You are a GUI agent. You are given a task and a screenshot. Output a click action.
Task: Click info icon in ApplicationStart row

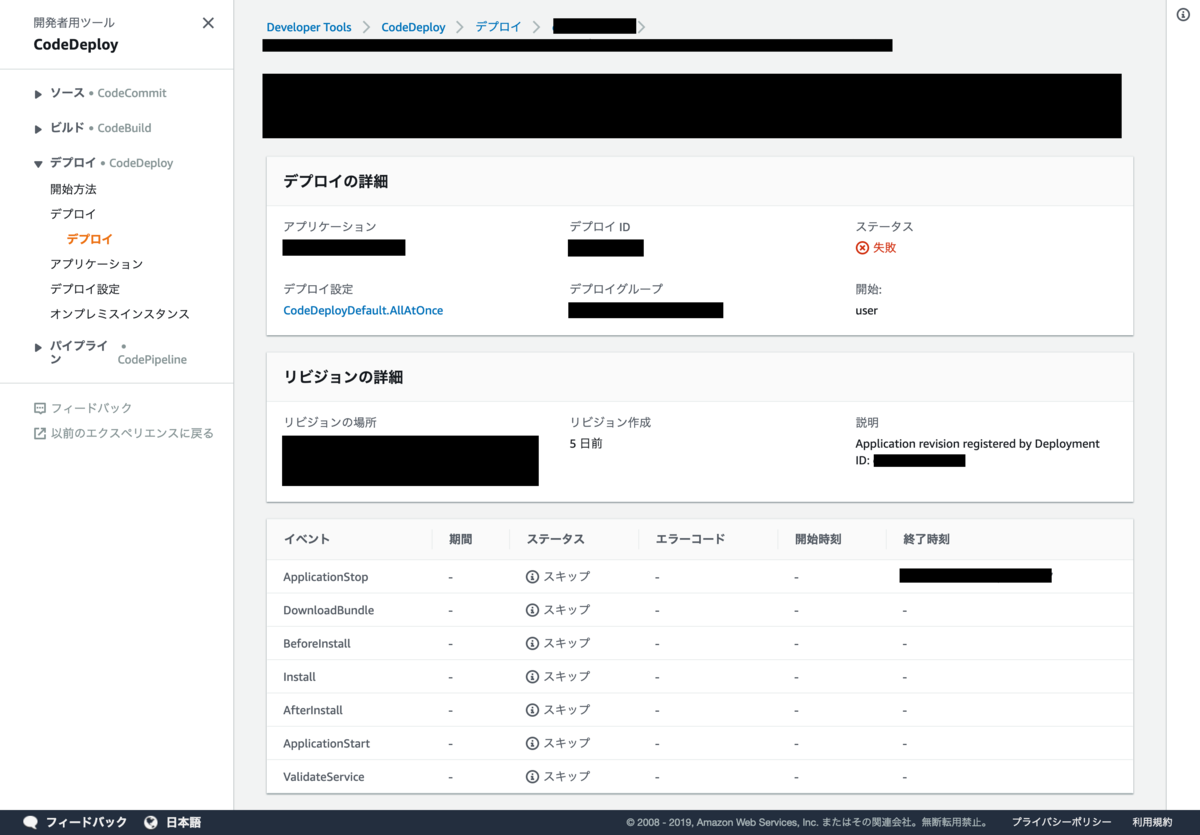532,743
